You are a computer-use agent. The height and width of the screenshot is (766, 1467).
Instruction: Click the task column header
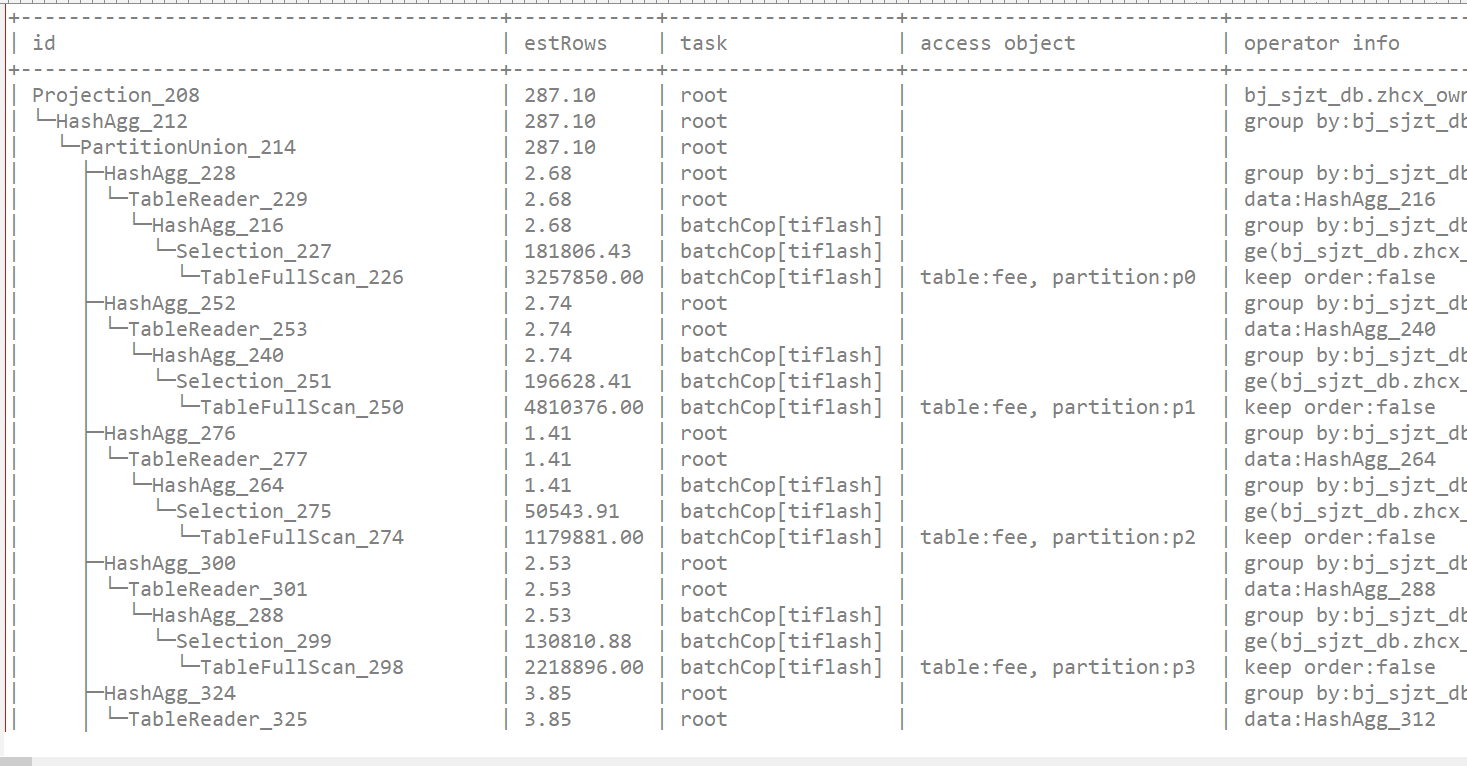[x=703, y=43]
